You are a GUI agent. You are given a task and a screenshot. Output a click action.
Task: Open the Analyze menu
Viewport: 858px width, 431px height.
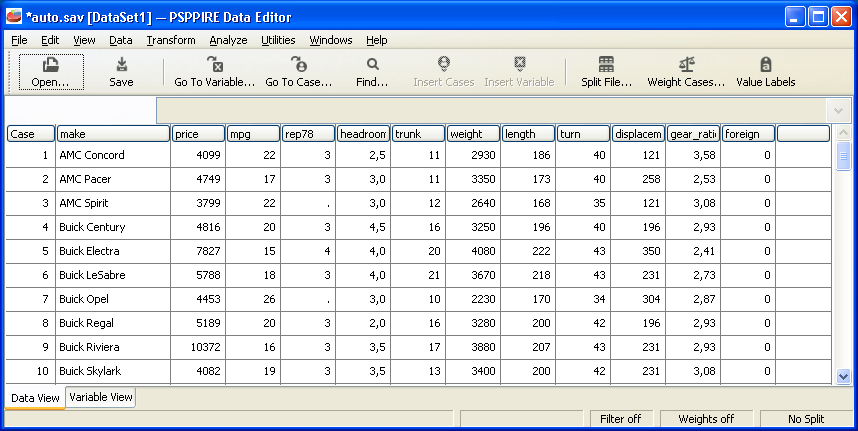coord(228,40)
